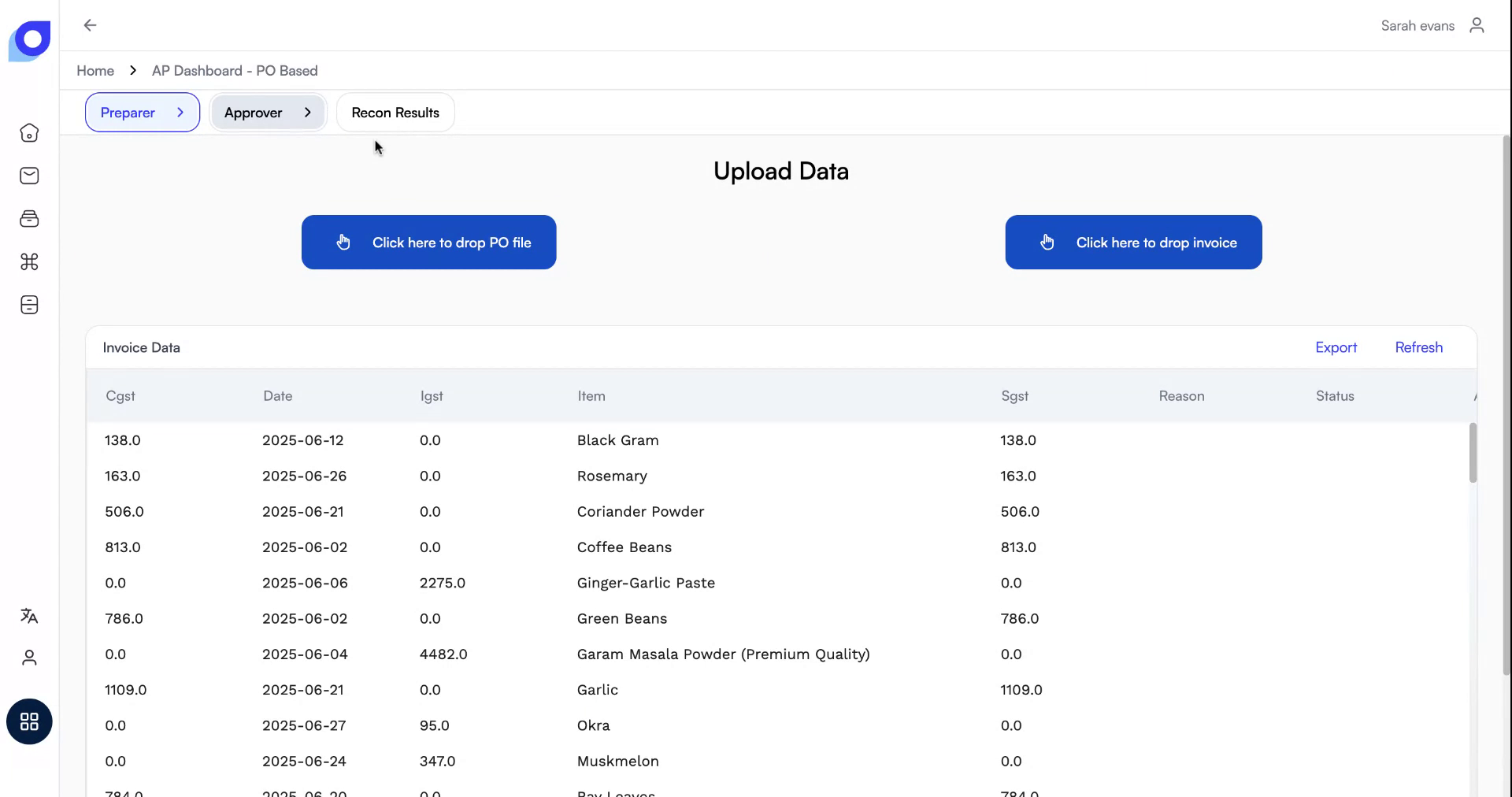This screenshot has width=1512, height=797.
Task: Switch to the Recon Results tab
Action: click(395, 112)
